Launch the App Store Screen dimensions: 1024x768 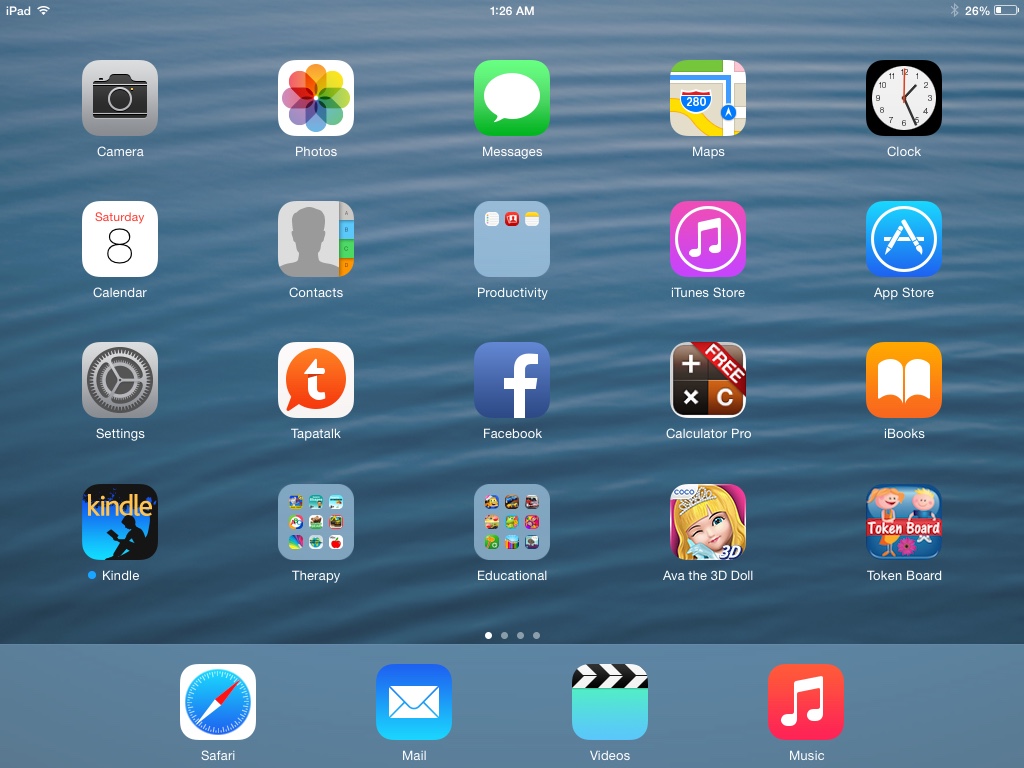pos(904,239)
